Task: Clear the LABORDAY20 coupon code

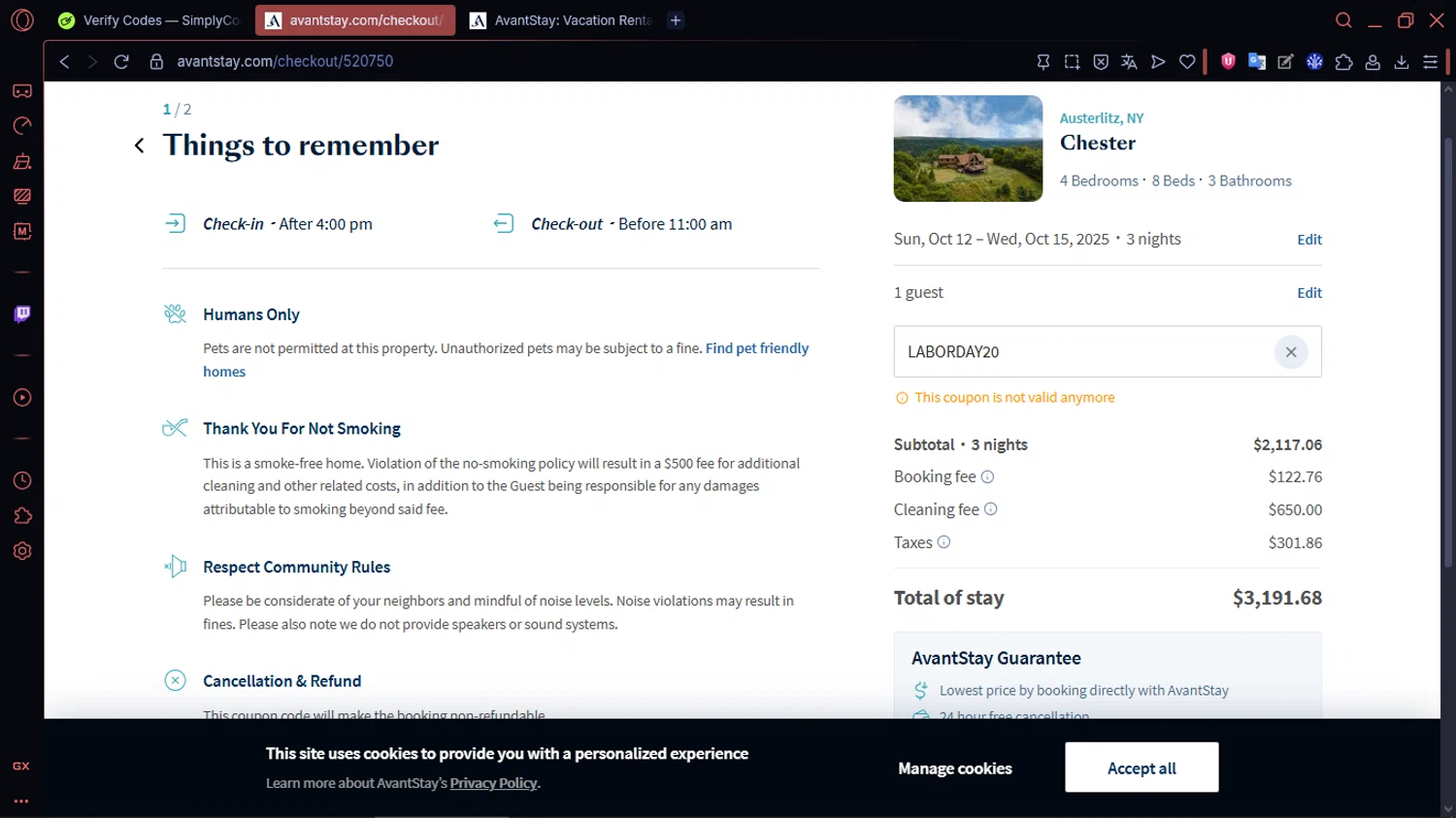Action: [x=1291, y=352]
